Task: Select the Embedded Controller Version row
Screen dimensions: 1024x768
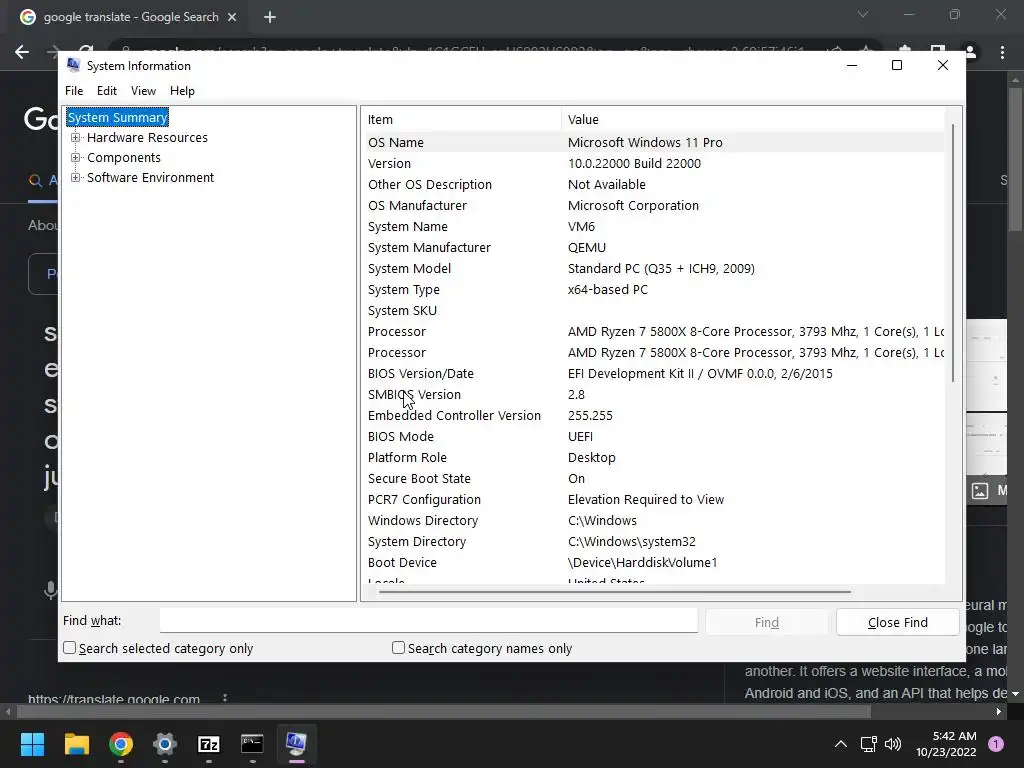Action: pyautogui.click(x=655, y=415)
